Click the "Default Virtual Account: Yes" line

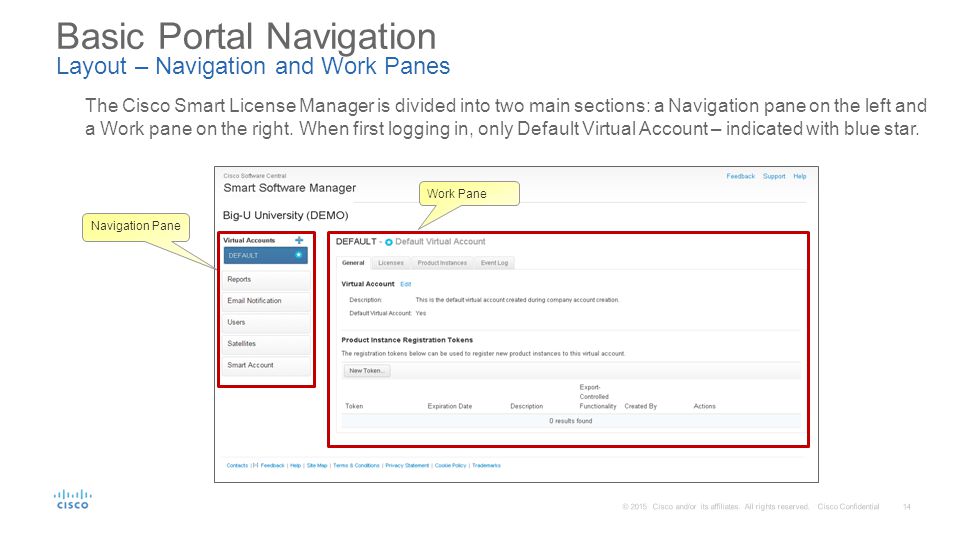pyautogui.click(x=388, y=313)
